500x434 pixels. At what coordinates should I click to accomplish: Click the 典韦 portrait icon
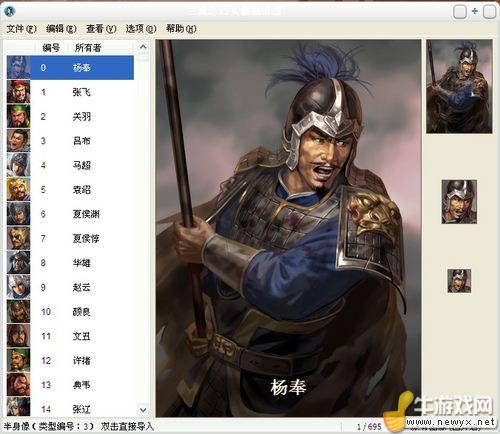pos(18,384)
